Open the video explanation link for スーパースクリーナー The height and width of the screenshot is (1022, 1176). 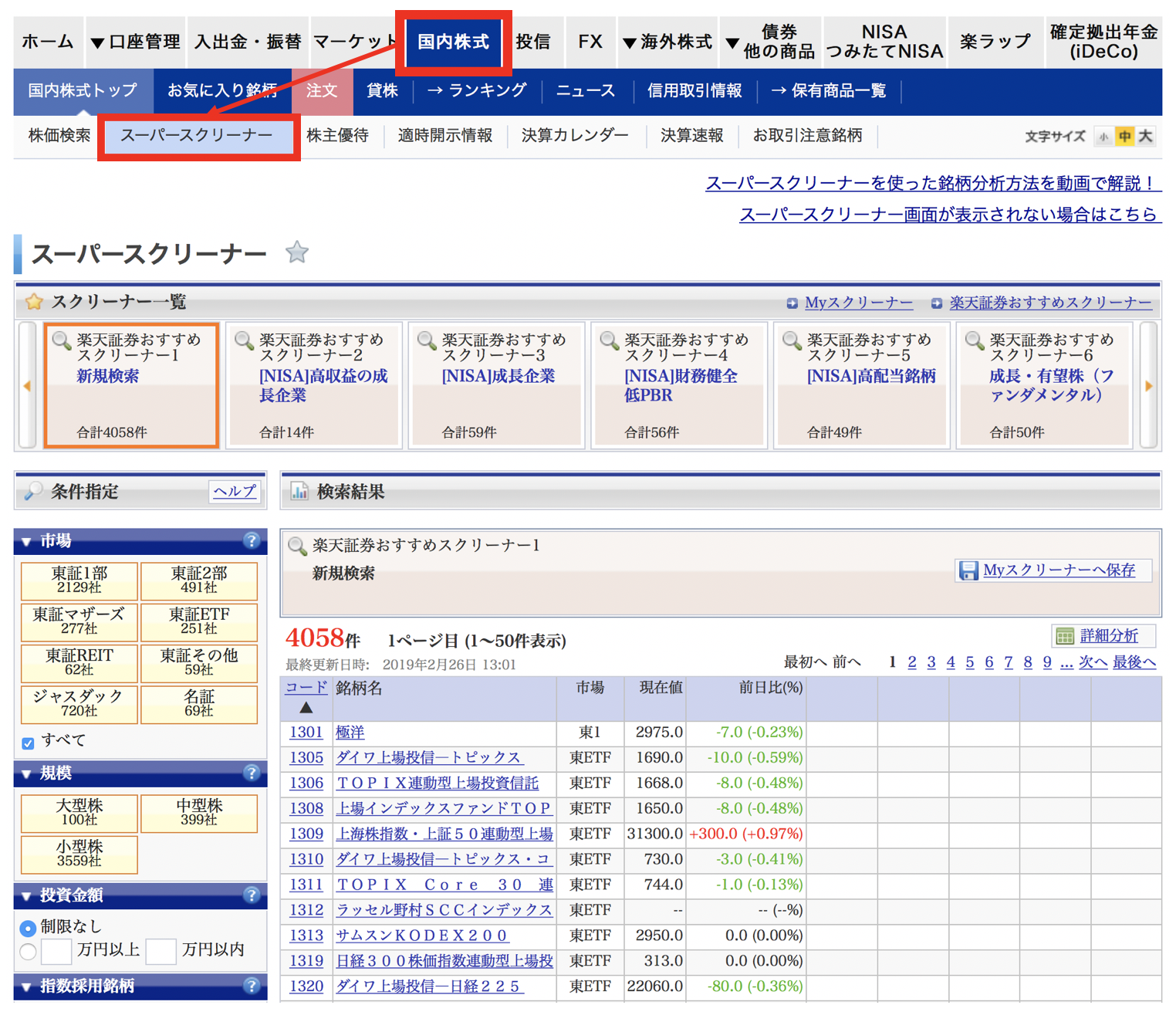click(932, 183)
